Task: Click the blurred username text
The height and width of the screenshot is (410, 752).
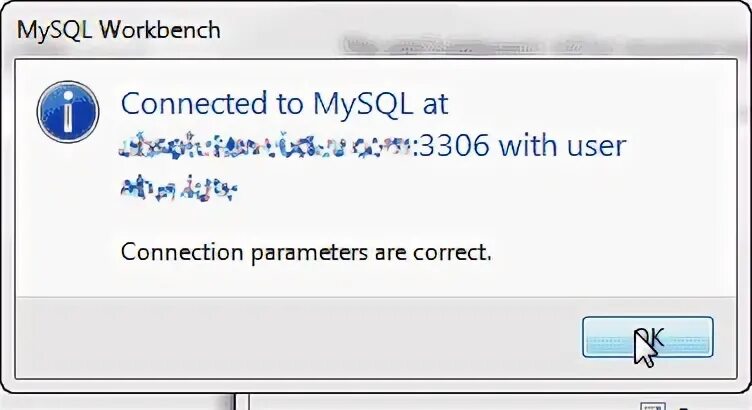Action: pyautogui.click(x=179, y=188)
